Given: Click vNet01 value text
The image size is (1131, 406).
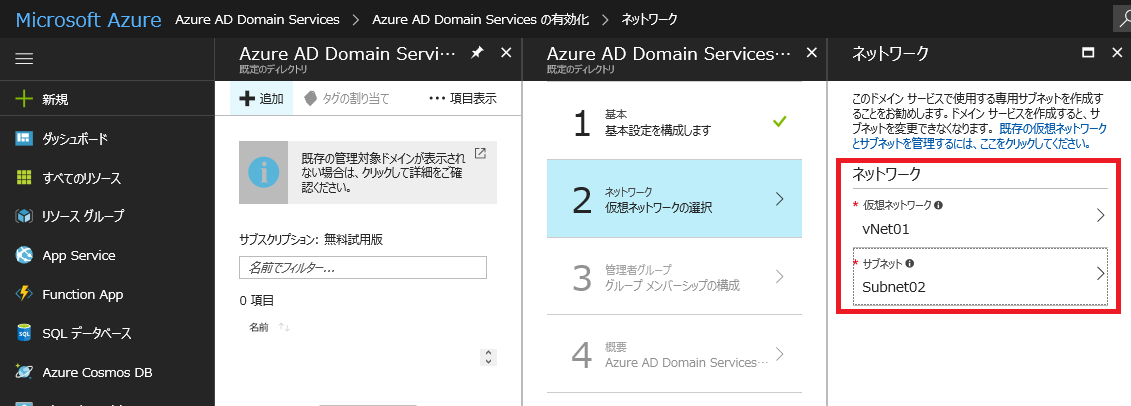Looking at the screenshot, I should coord(886,229).
